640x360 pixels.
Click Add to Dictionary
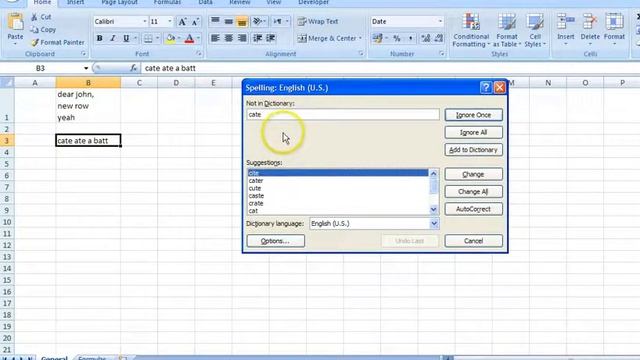click(x=473, y=150)
